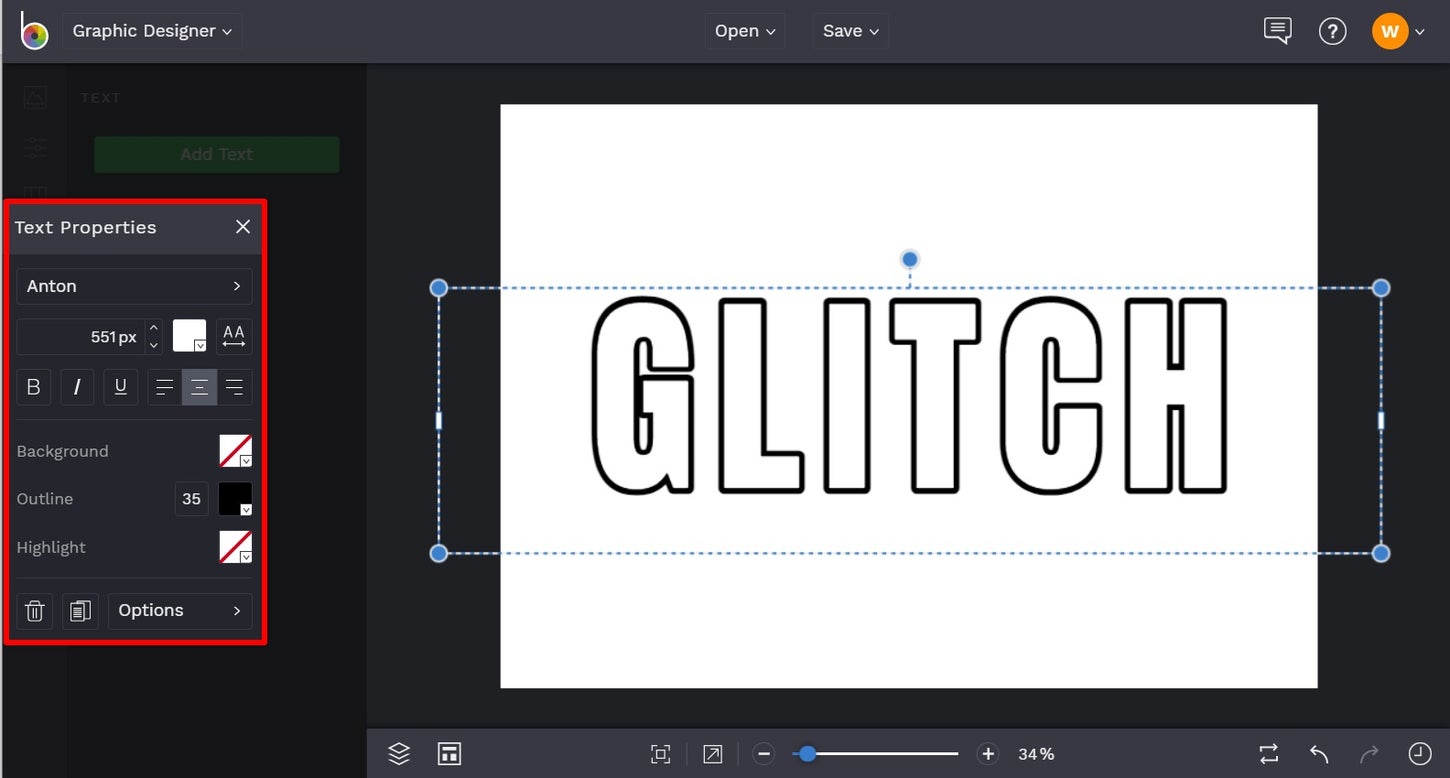
Task: Open the help question mark icon
Action: (x=1333, y=30)
